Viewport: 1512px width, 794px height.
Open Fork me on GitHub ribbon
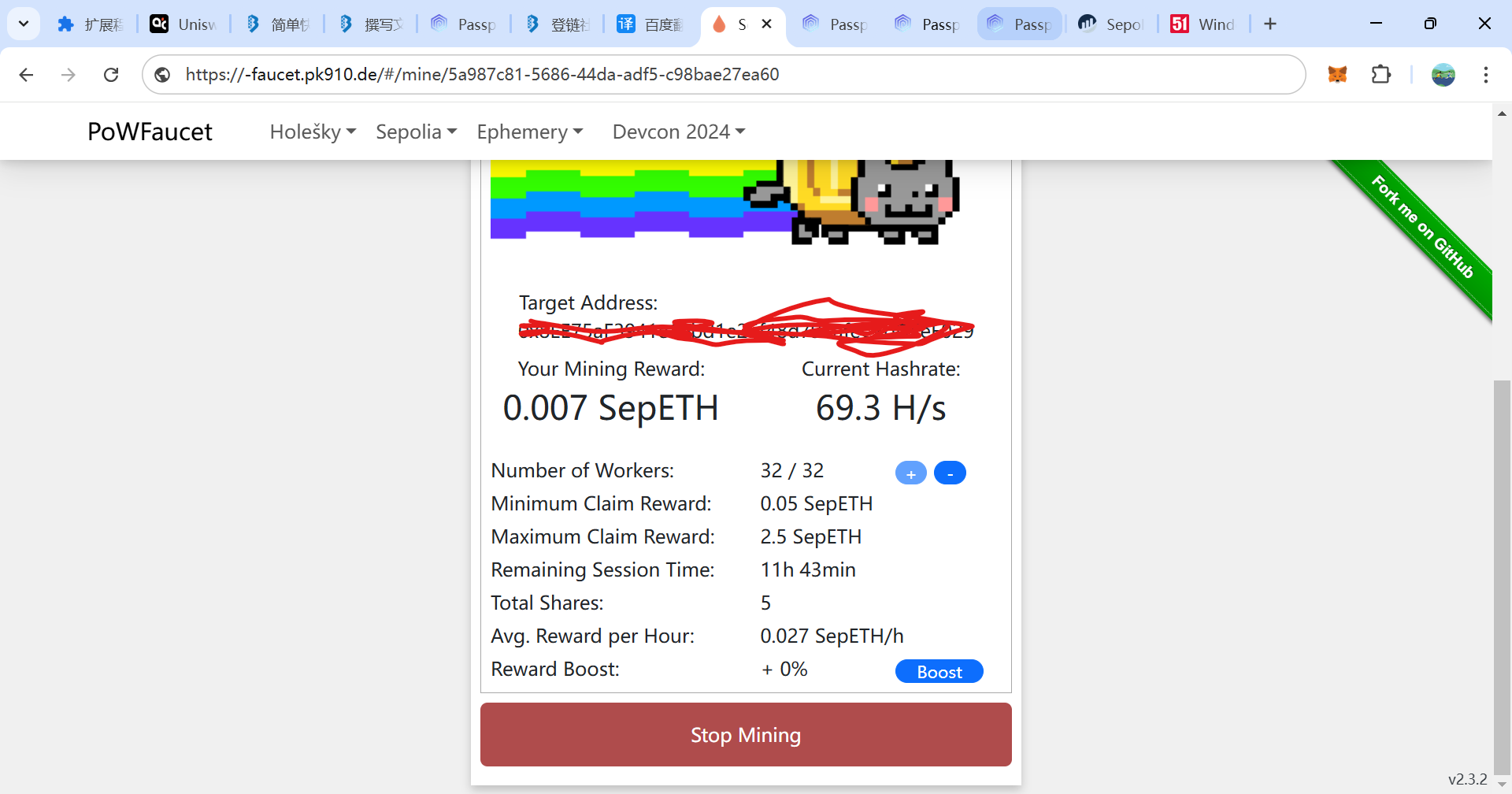pos(1422,227)
